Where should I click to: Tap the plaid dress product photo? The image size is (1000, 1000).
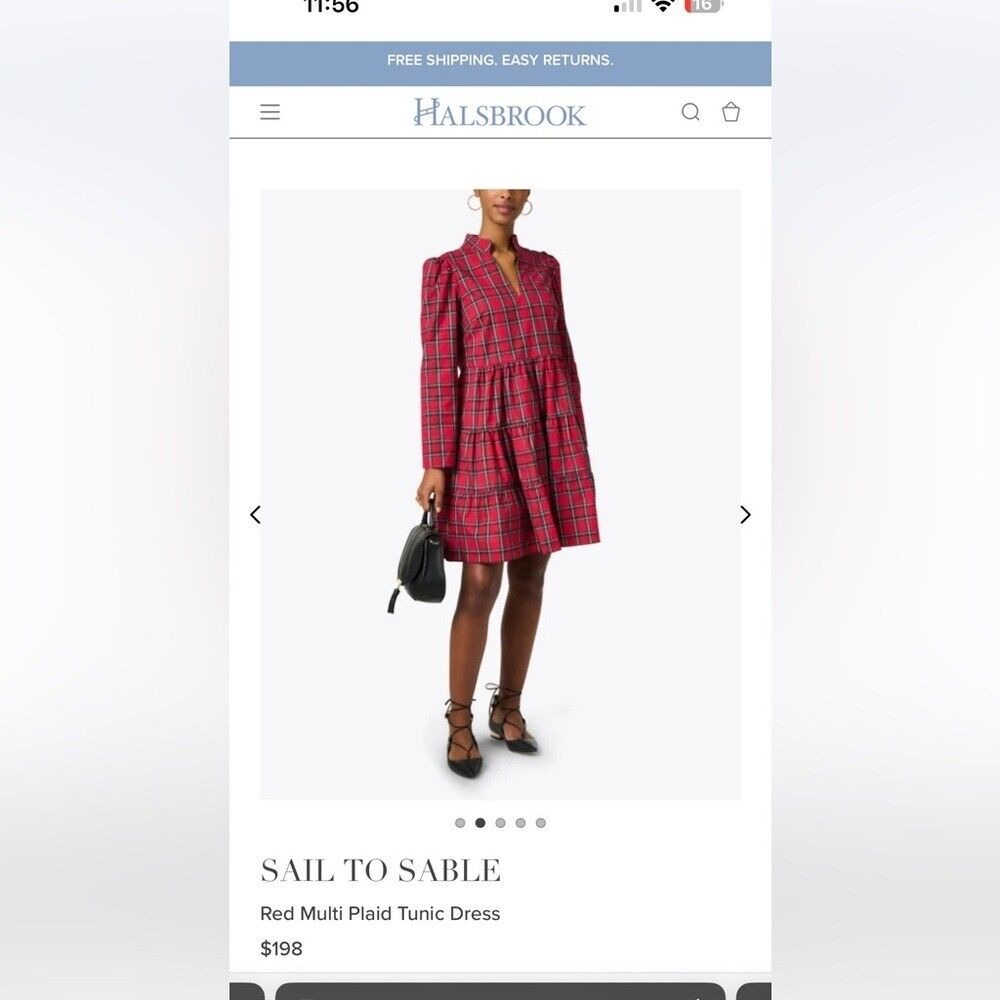click(x=500, y=494)
